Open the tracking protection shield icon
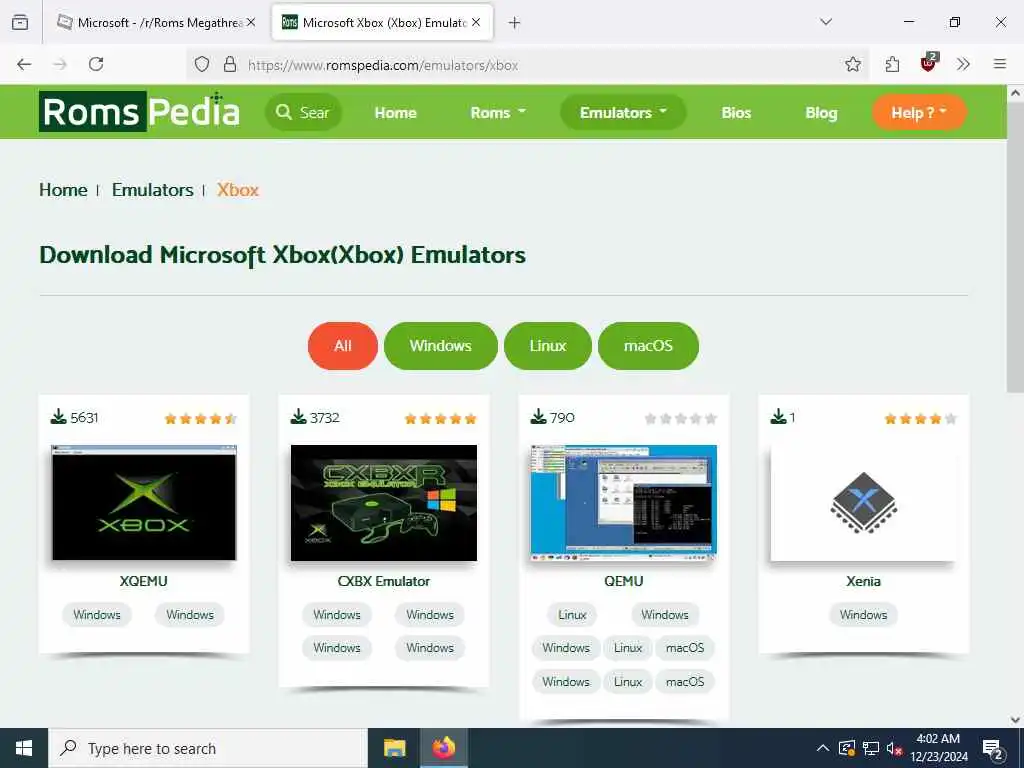Screen dimensions: 1024x768 [202, 64]
